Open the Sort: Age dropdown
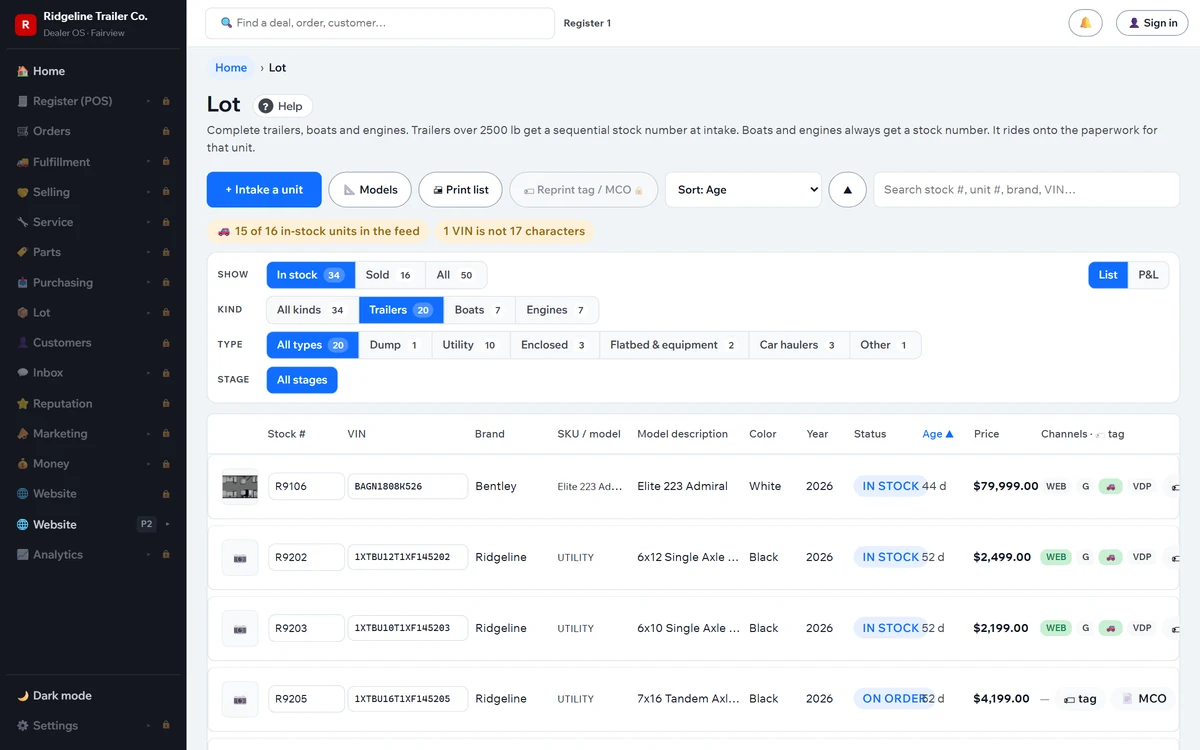 coord(743,190)
